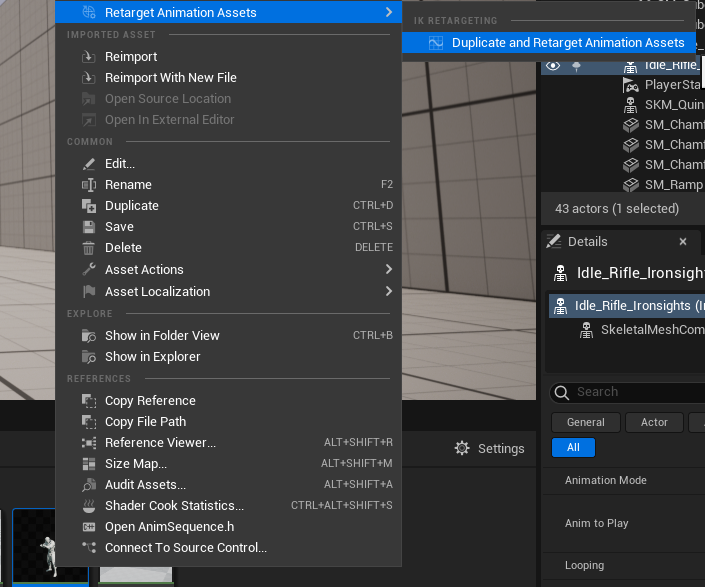The height and width of the screenshot is (587, 705).
Task: Click the Duplicate icon
Action: 89,206
